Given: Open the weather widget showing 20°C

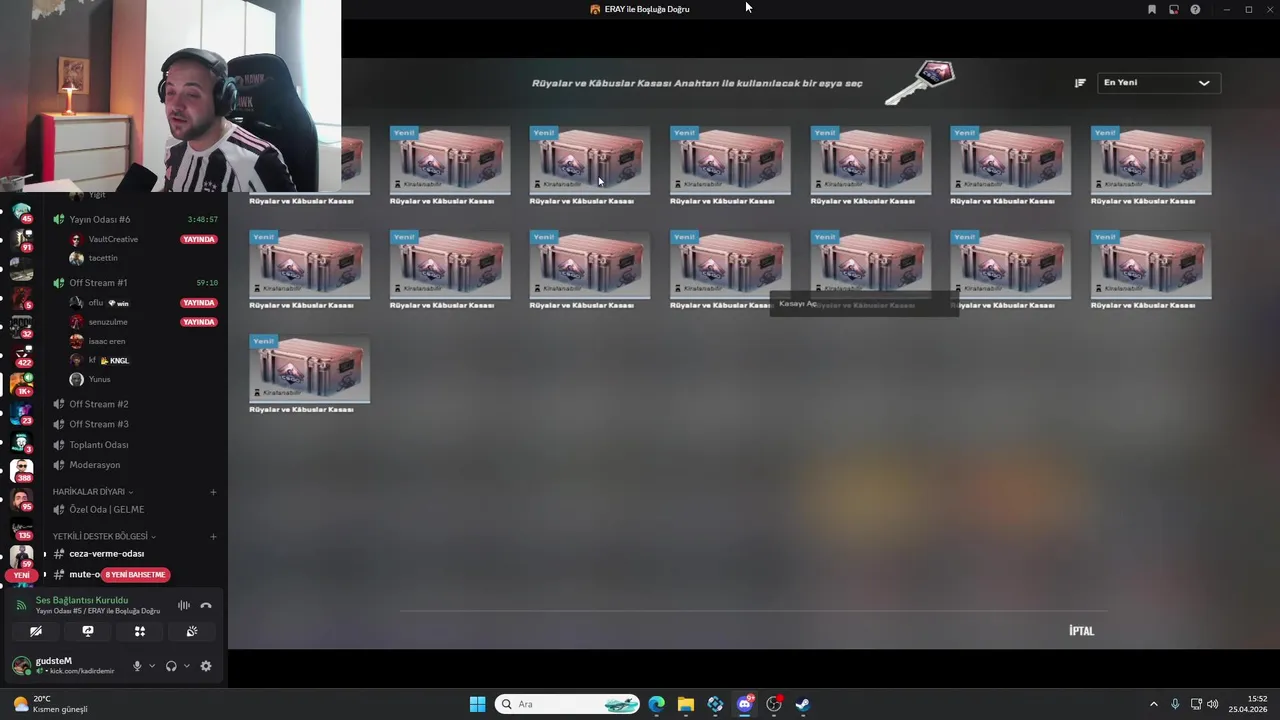Looking at the screenshot, I should 50,704.
